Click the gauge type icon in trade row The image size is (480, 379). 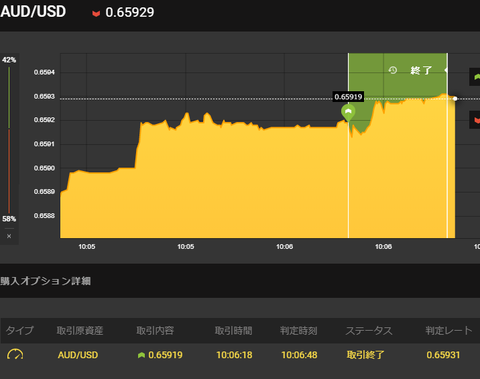coord(15,354)
